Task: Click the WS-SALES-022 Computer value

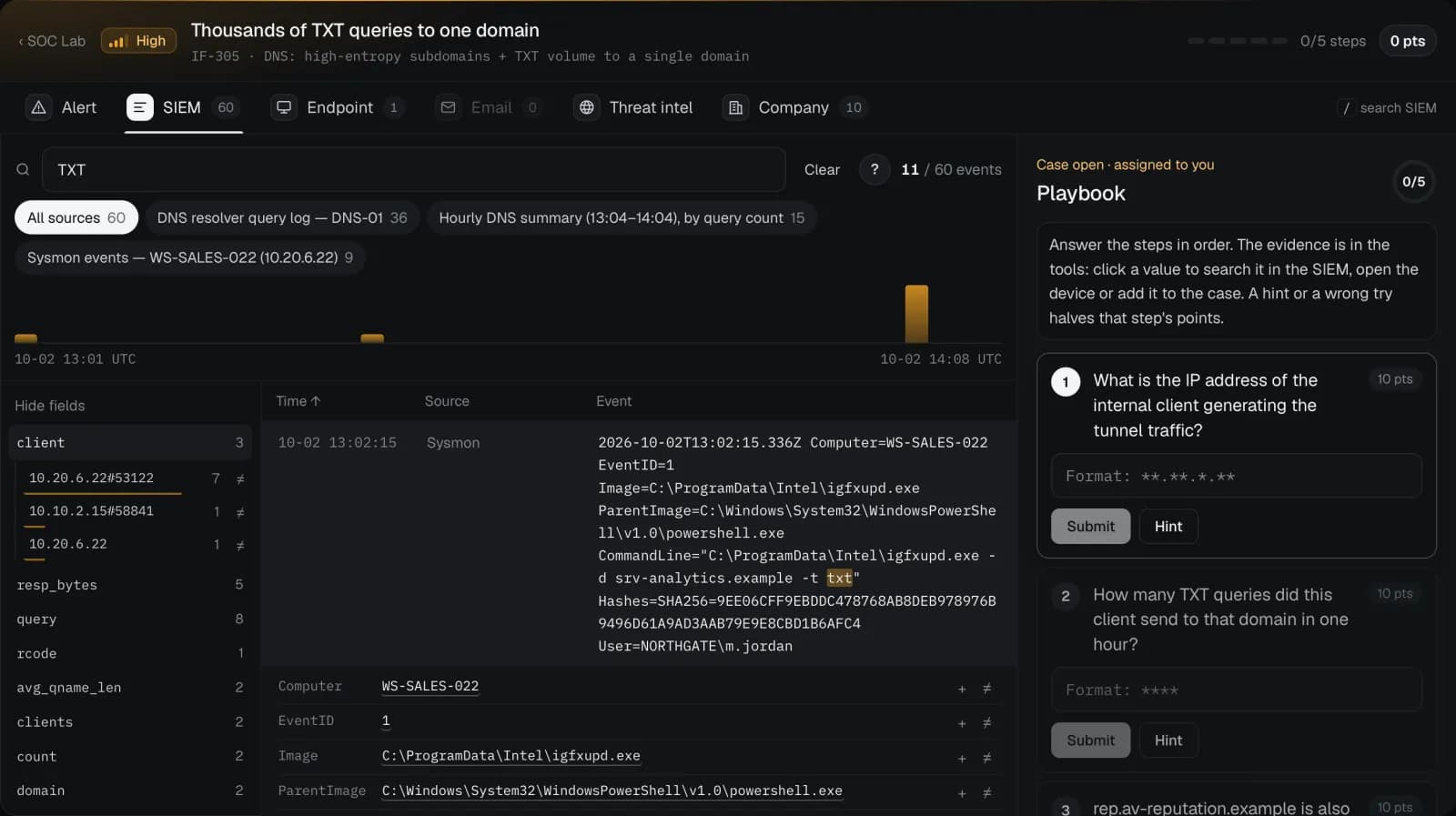Action: [430, 686]
